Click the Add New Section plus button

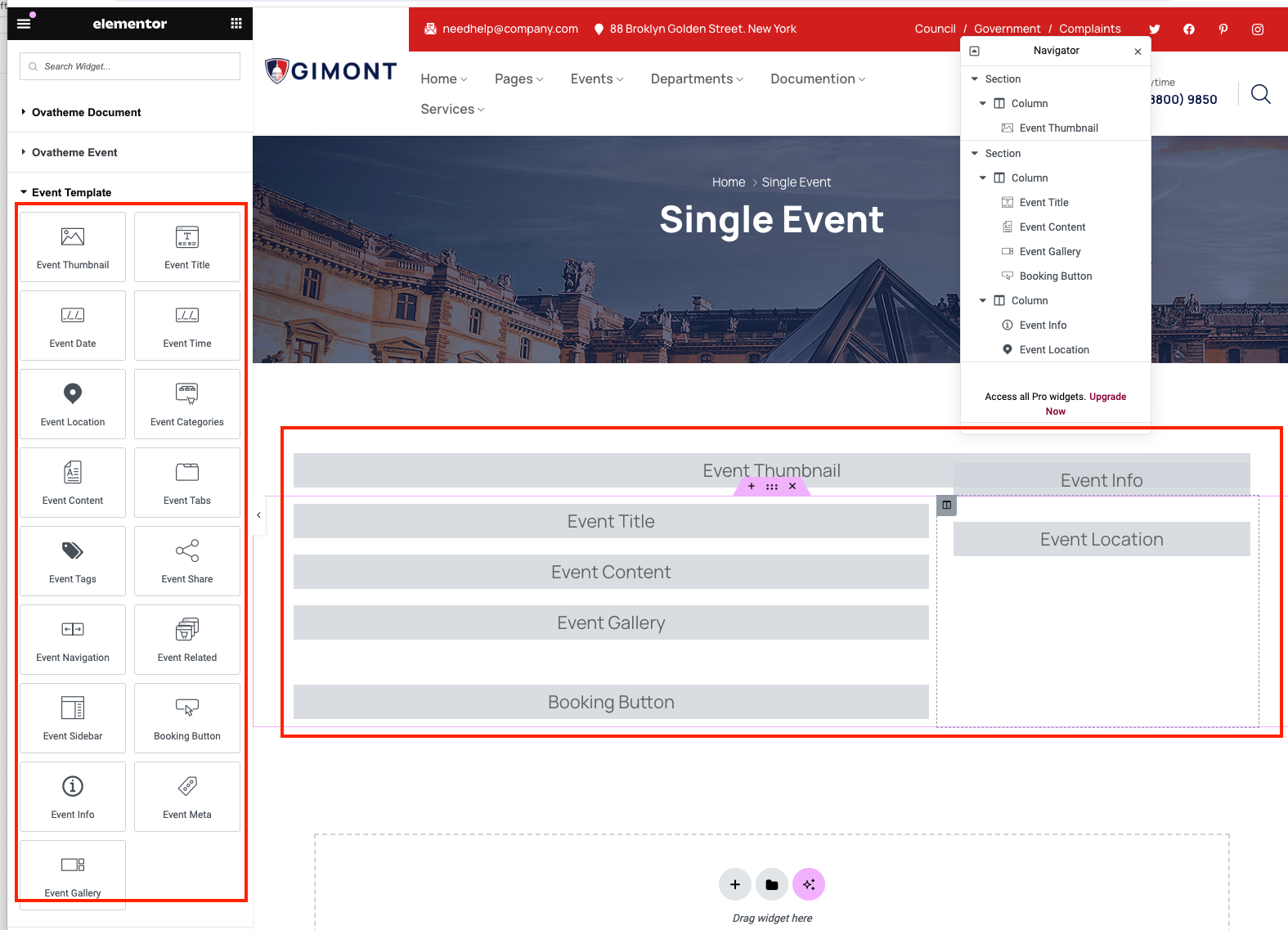pos(734,884)
